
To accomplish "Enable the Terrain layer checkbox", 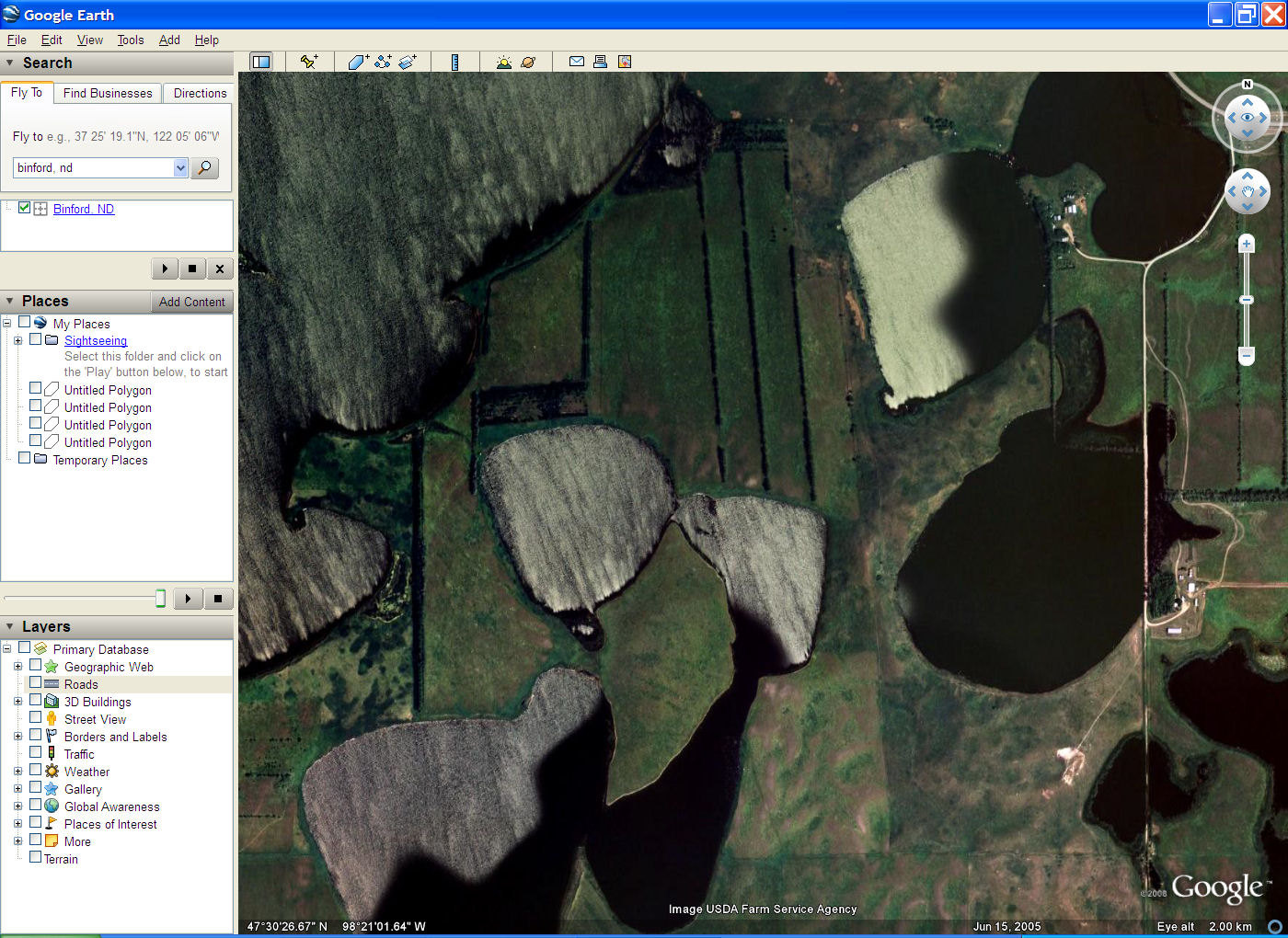I will coord(36,857).
